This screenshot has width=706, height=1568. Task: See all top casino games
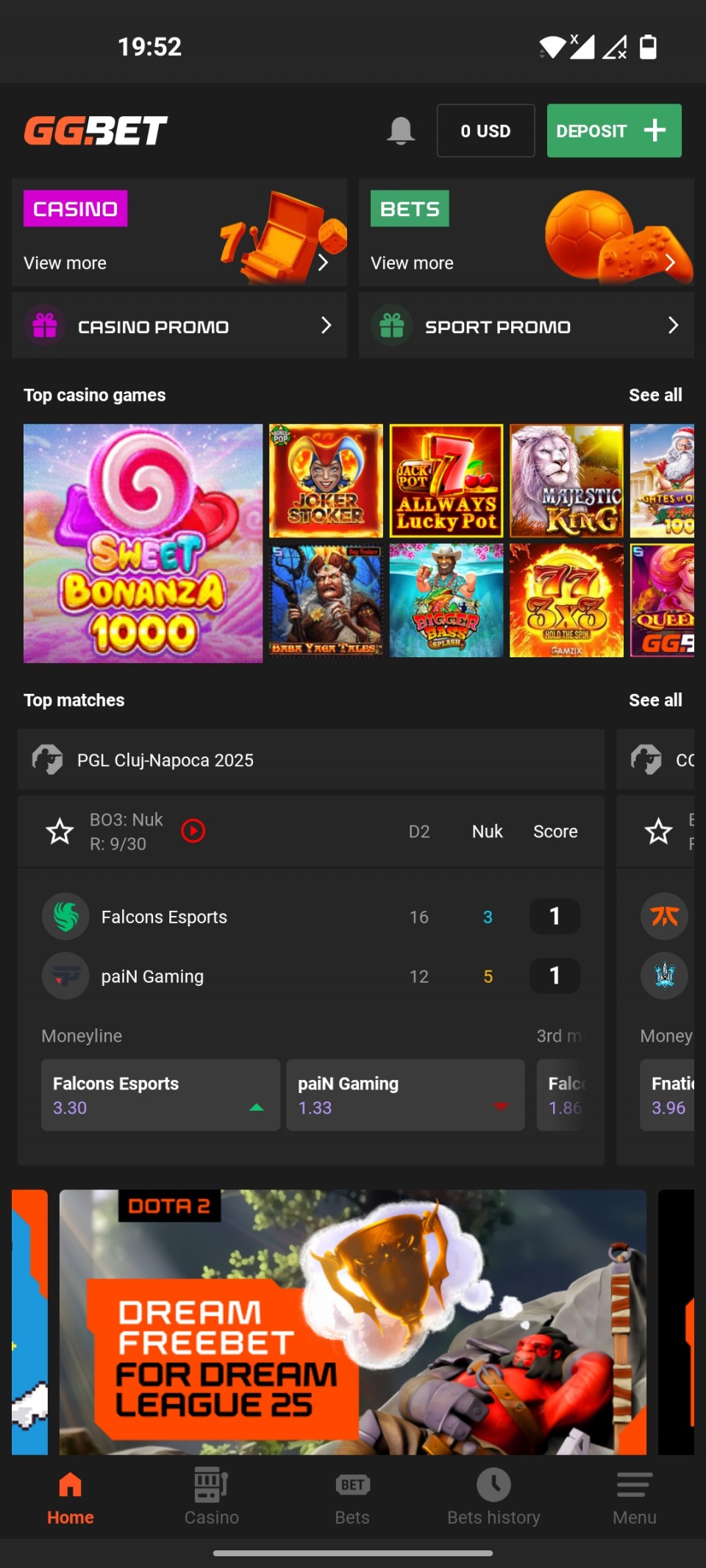point(655,395)
